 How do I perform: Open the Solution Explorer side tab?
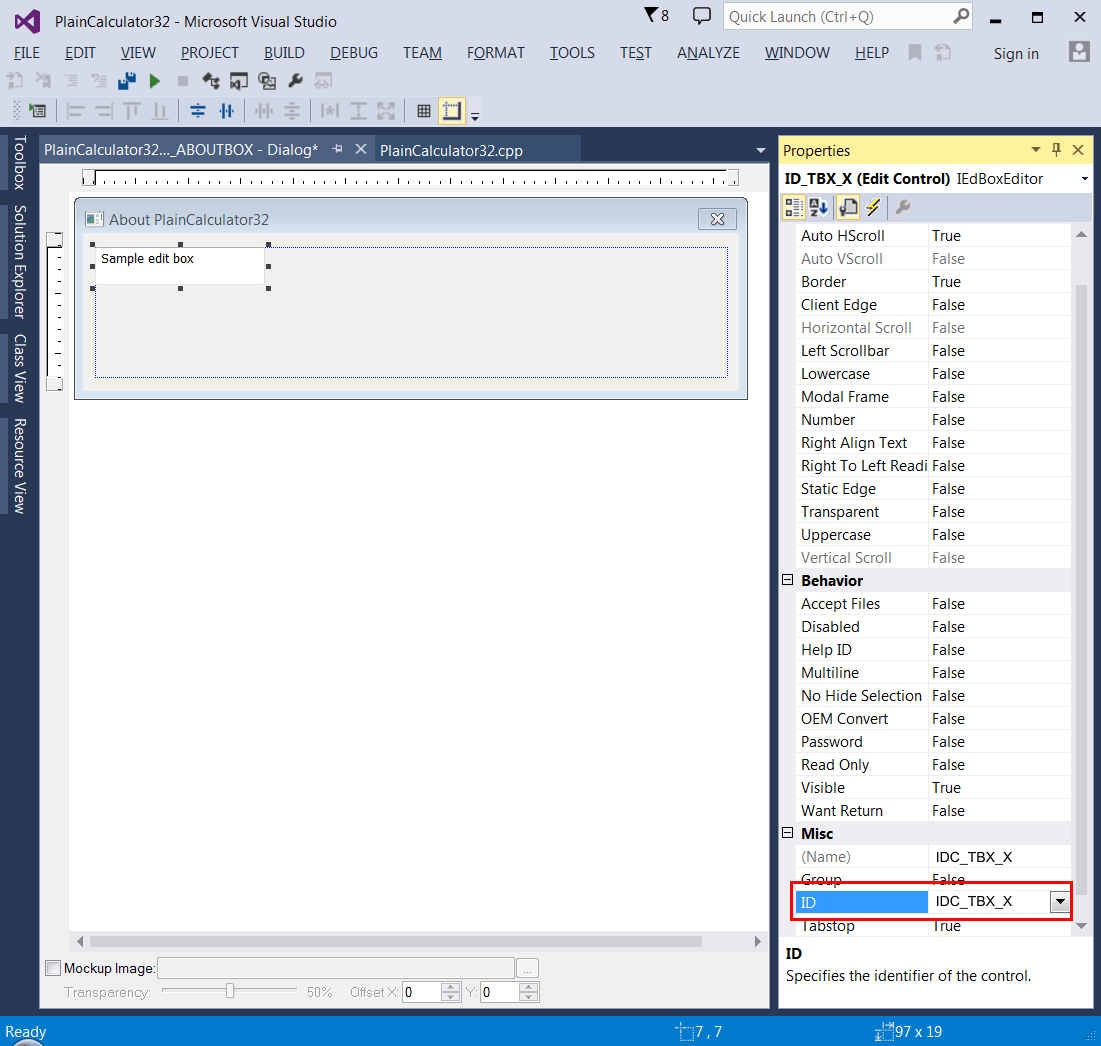[20, 262]
